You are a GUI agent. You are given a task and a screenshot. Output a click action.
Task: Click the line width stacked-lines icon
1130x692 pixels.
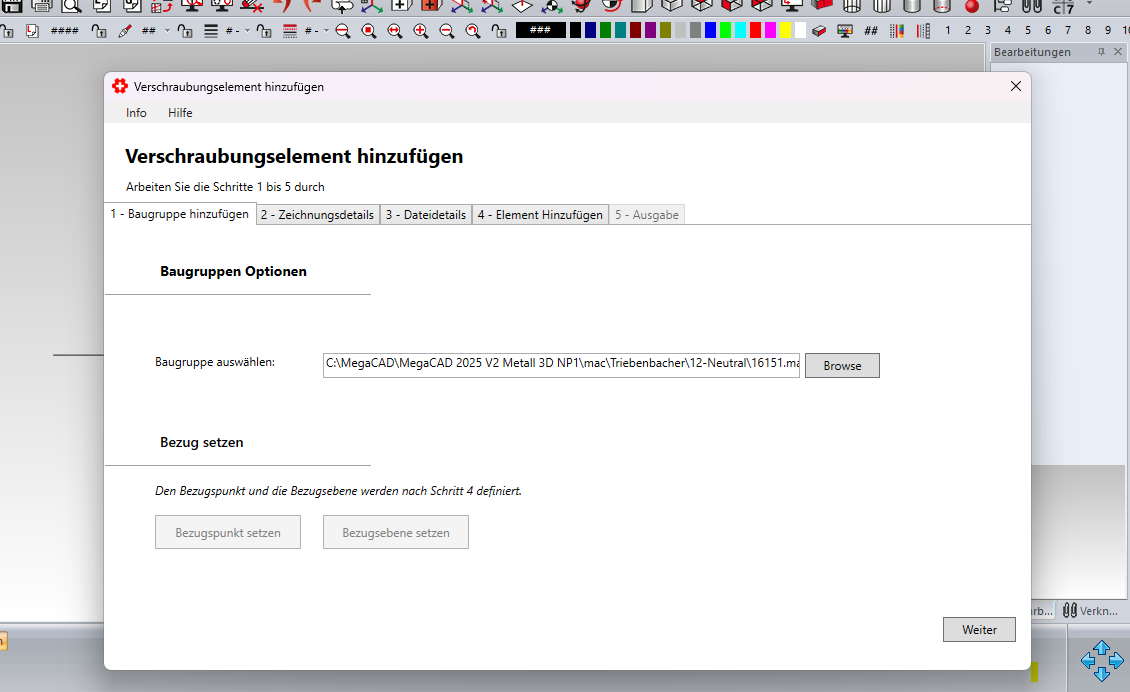[211, 31]
